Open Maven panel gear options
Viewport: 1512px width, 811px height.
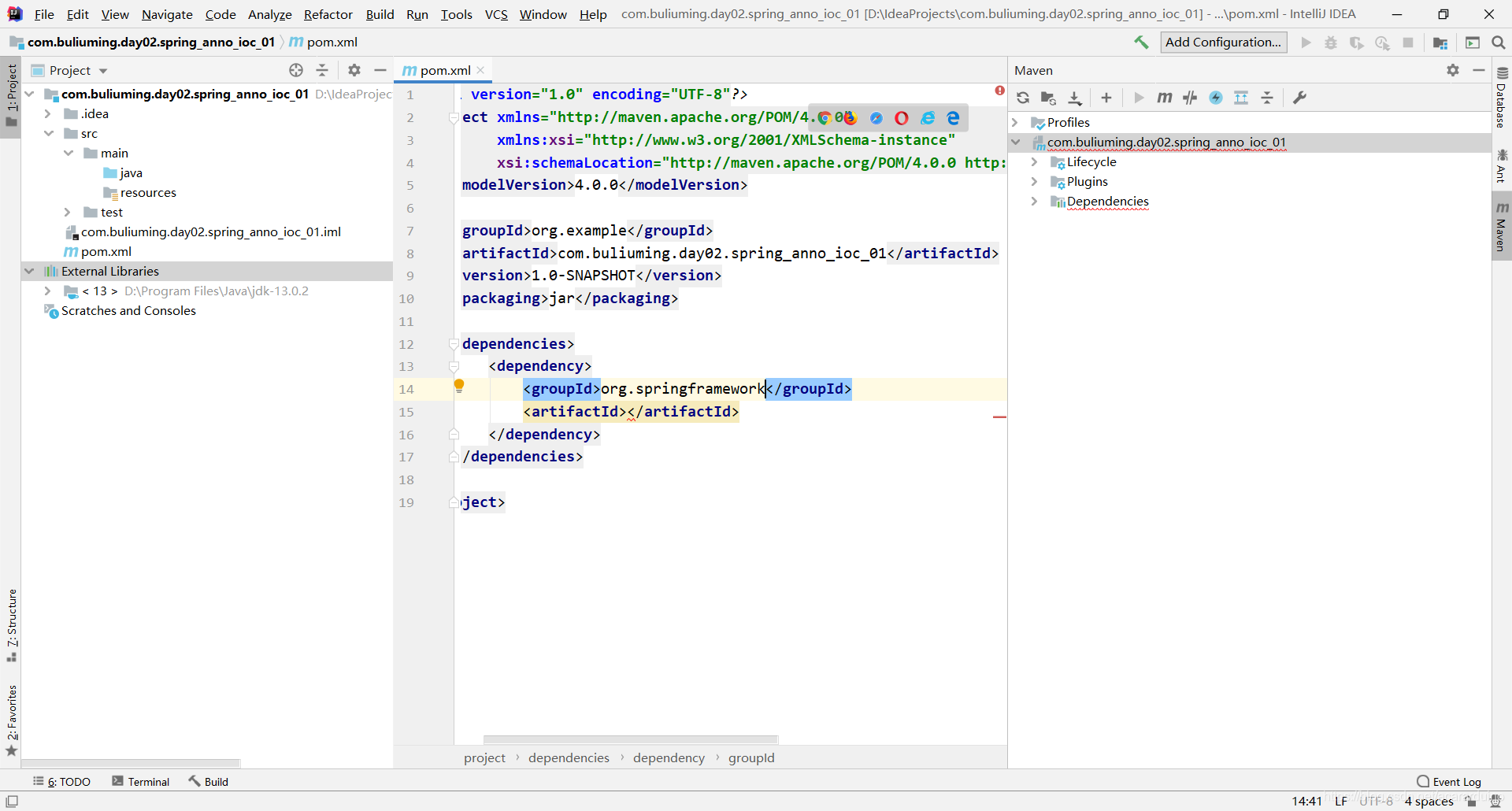(x=1453, y=70)
